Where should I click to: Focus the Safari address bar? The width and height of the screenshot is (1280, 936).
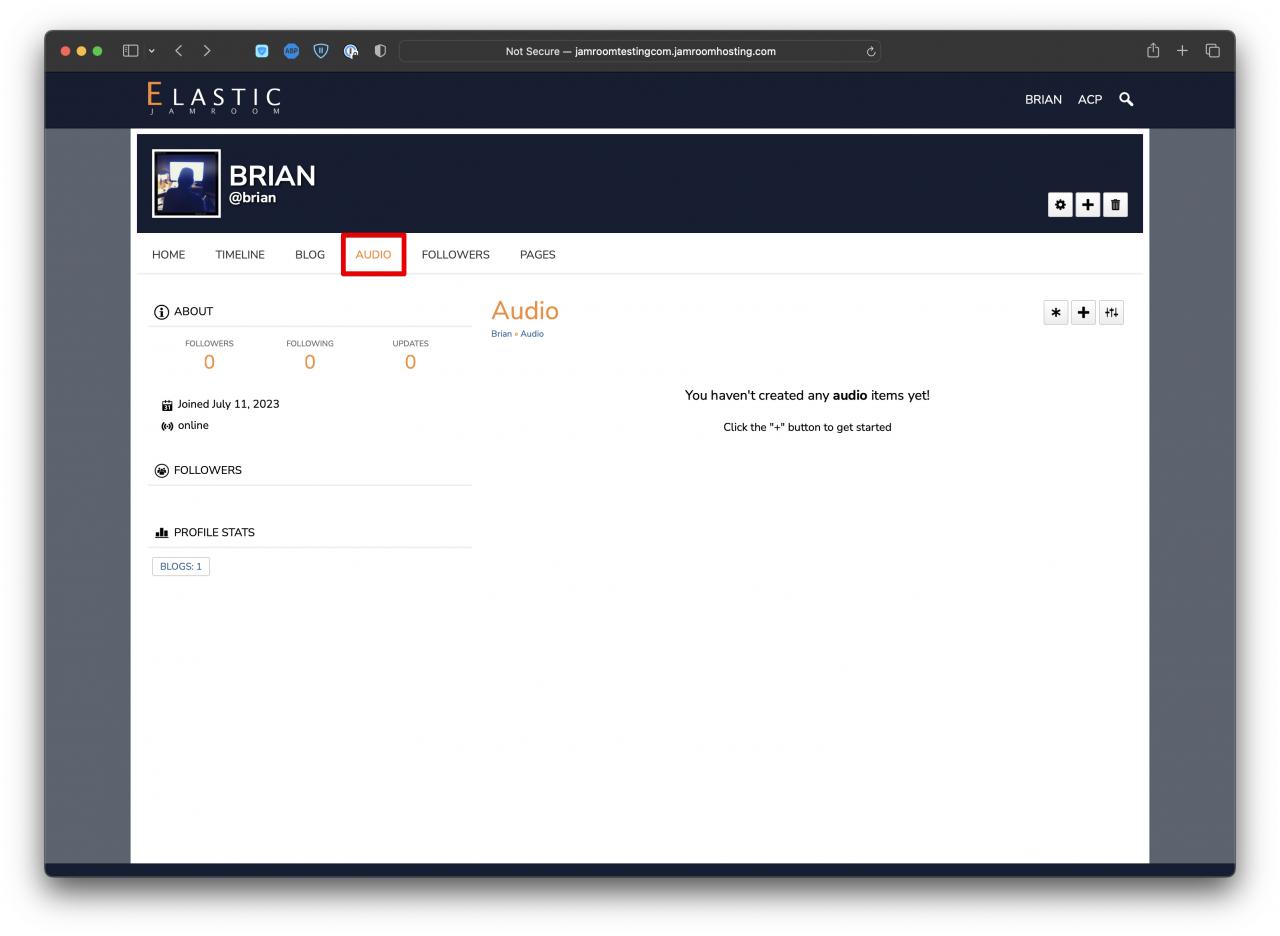[x=640, y=51]
